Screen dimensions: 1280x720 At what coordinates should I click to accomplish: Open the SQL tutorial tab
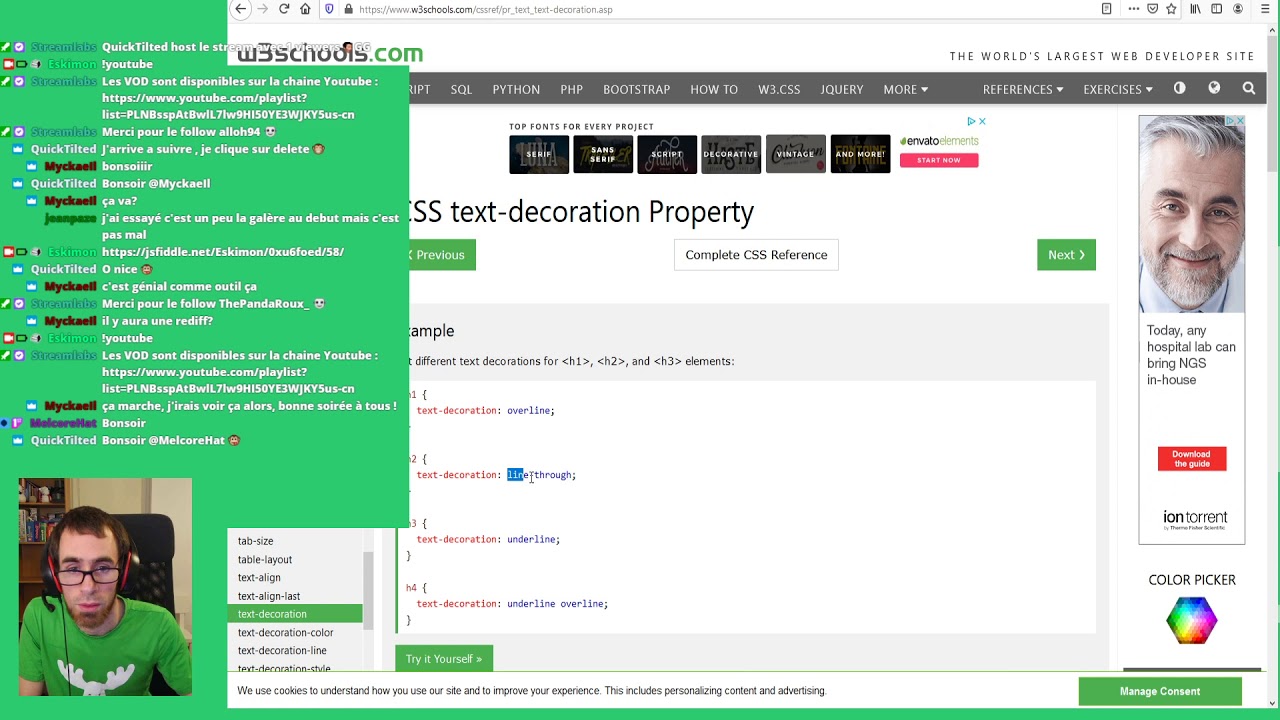pos(461,89)
